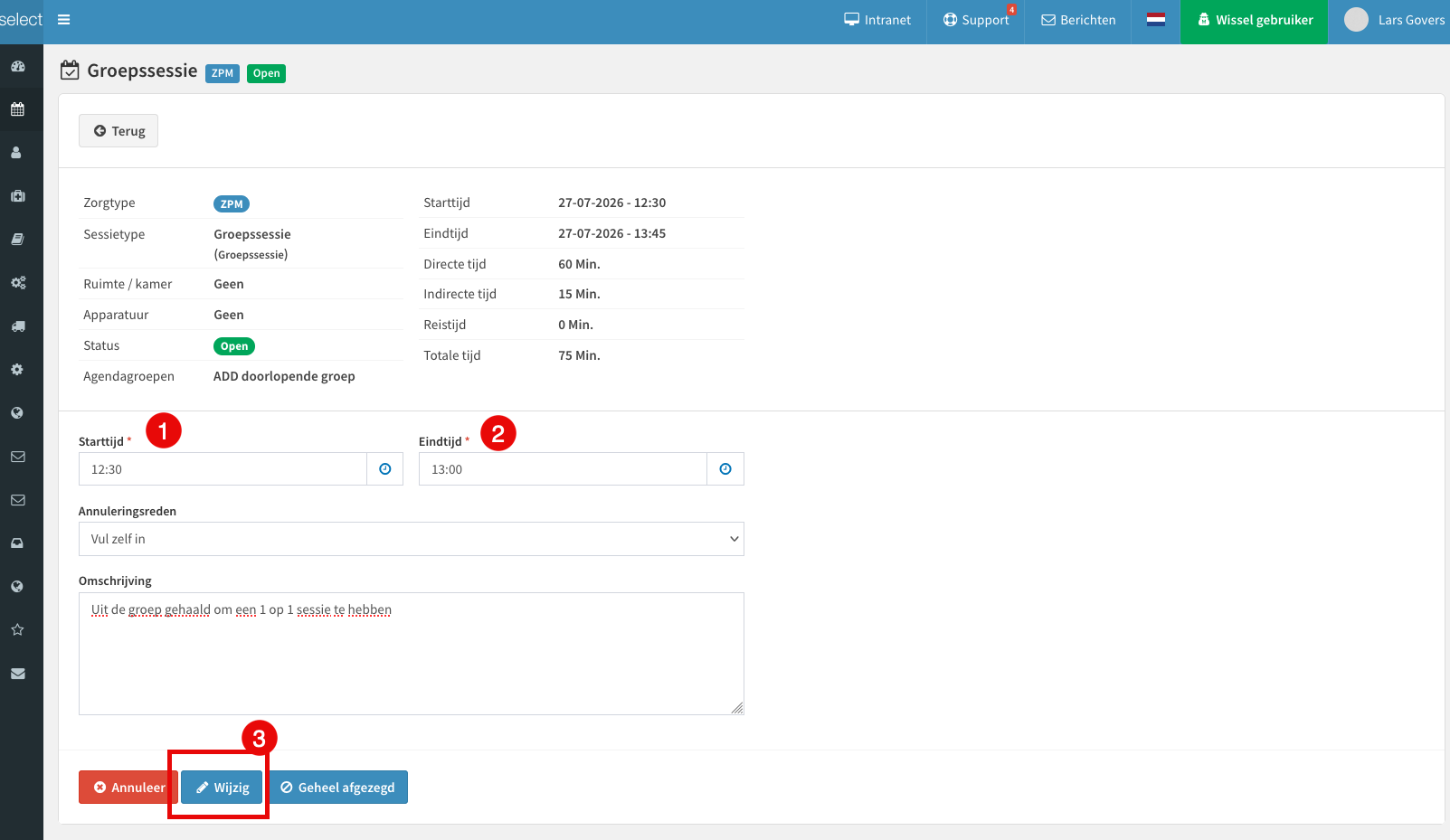Open the user icon in sidebar

point(16,153)
